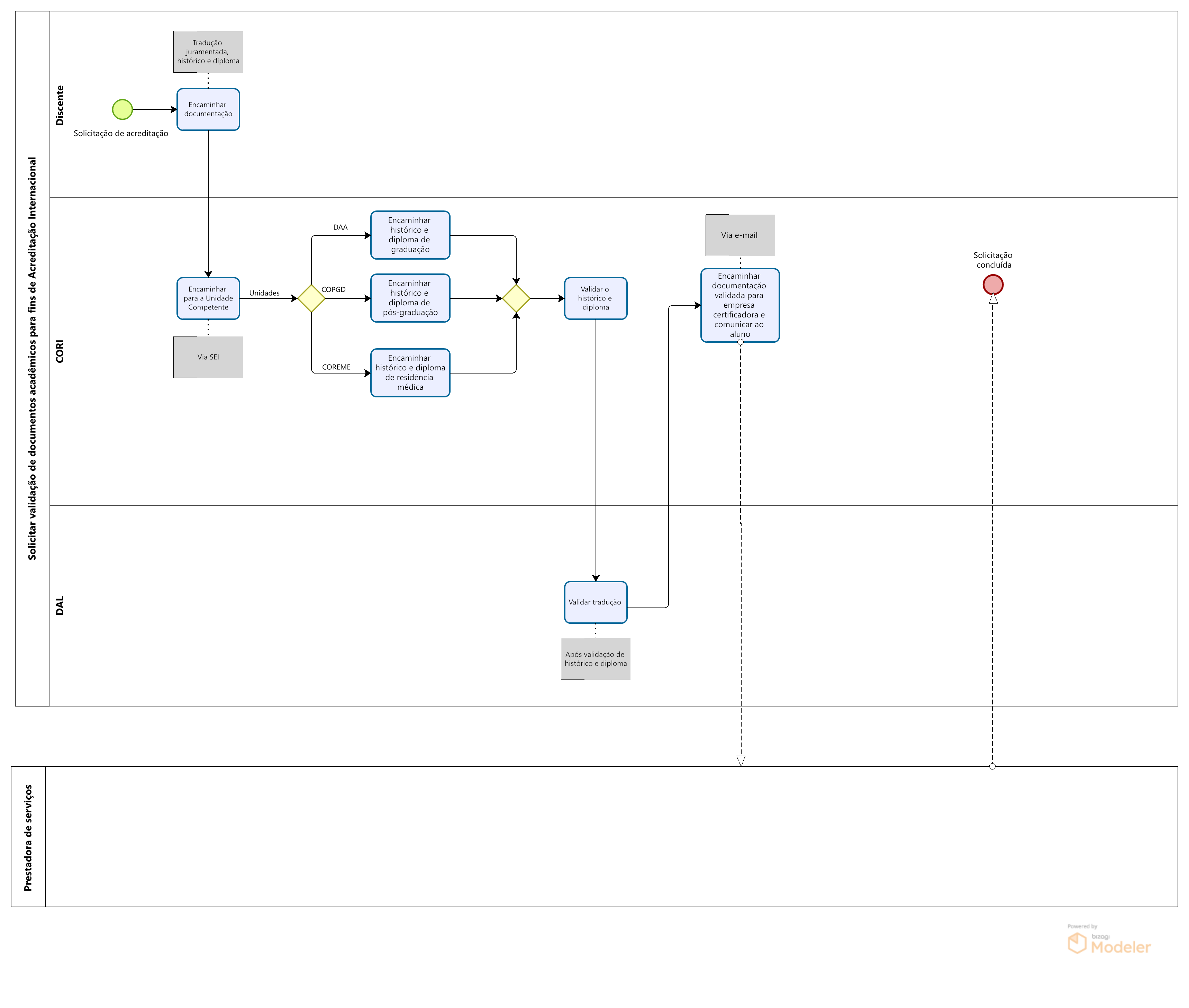Select the Via e-mail annotation
The image size is (1189, 1008).
point(739,235)
